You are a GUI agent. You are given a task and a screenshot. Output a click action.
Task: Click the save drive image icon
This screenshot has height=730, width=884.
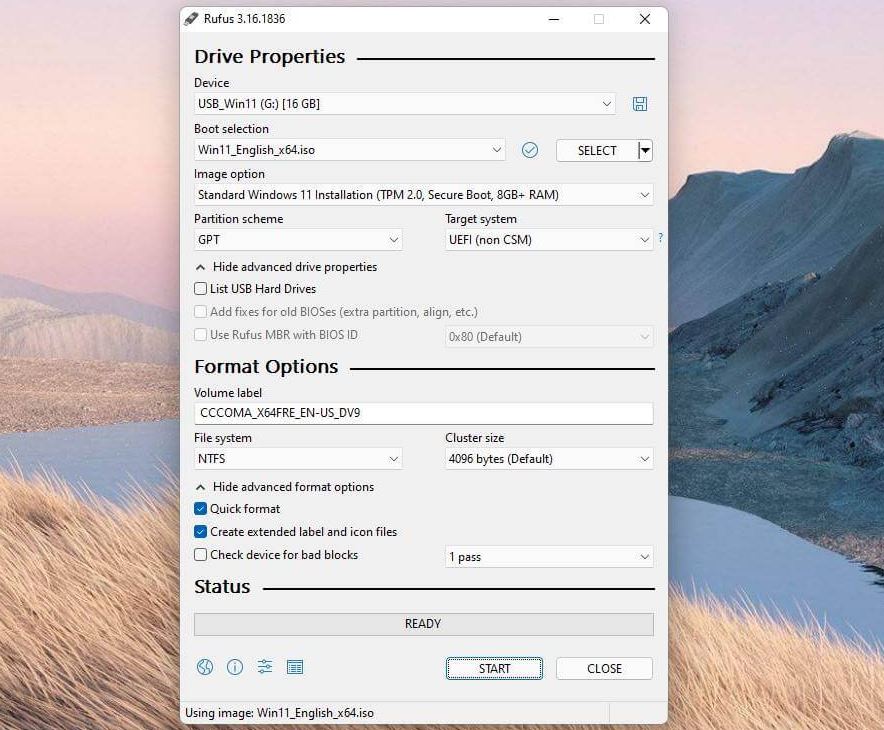pyautogui.click(x=639, y=104)
